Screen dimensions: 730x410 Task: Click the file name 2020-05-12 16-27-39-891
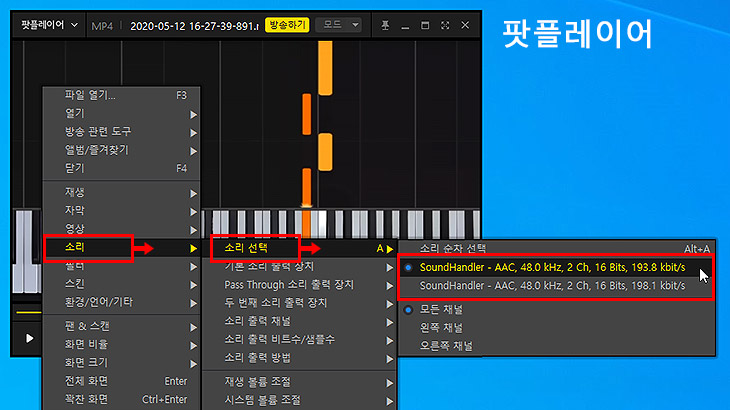coord(194,26)
